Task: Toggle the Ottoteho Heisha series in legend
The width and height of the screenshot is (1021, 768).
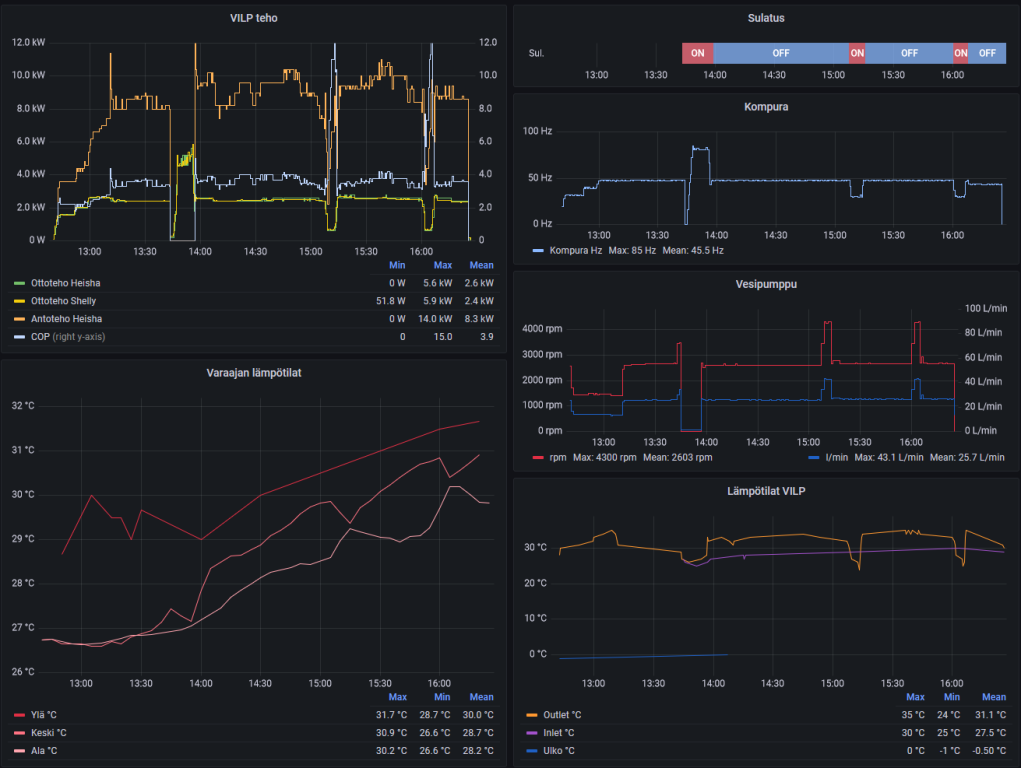Action: pos(65,283)
